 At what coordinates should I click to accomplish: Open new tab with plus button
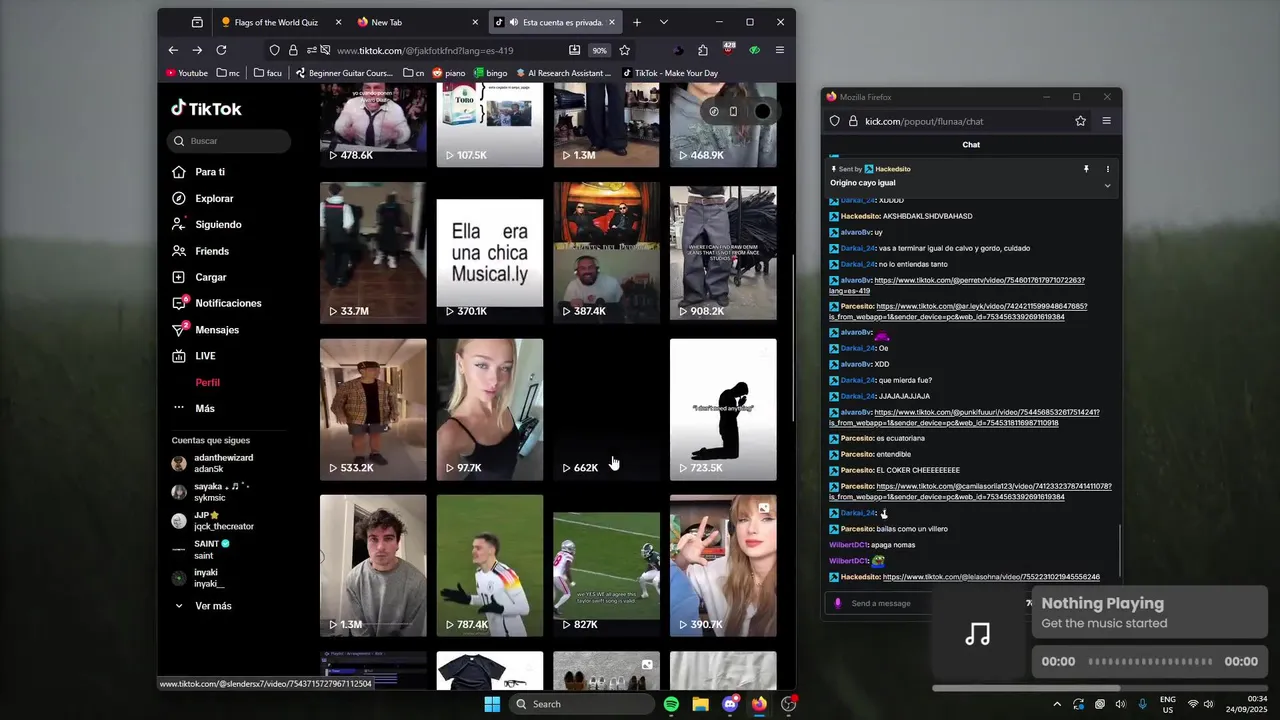(636, 22)
